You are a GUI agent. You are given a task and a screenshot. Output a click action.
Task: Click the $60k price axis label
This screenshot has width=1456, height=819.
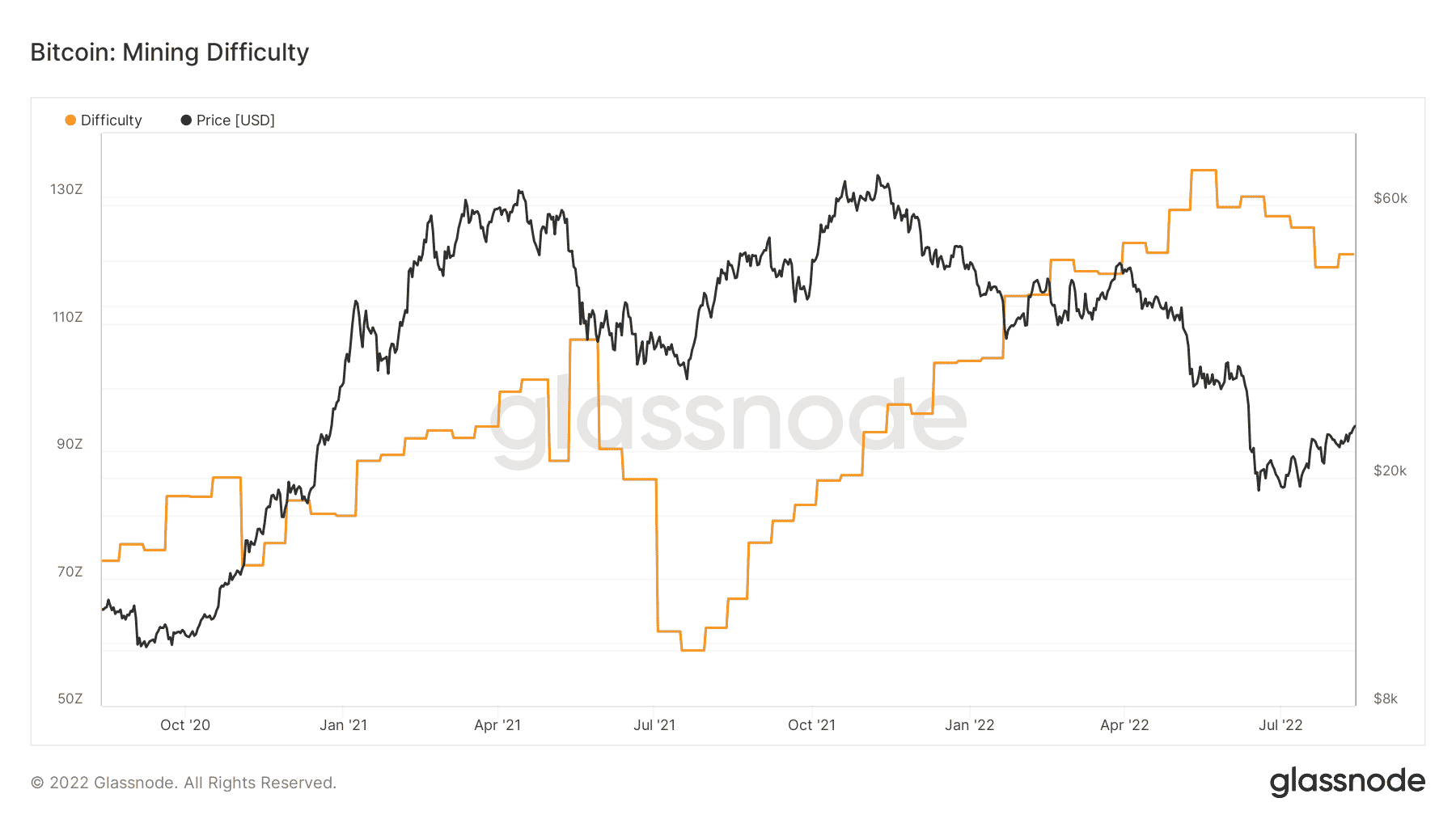1390,199
